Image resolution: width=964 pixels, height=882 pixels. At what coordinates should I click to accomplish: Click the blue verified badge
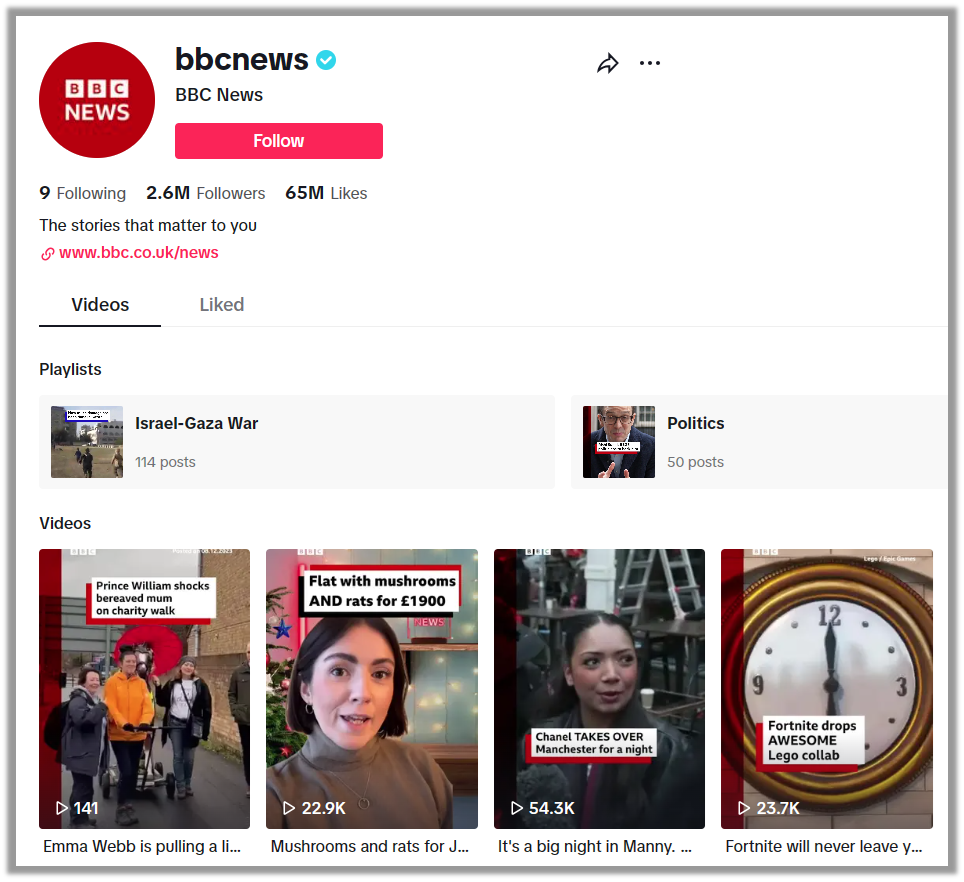326,60
